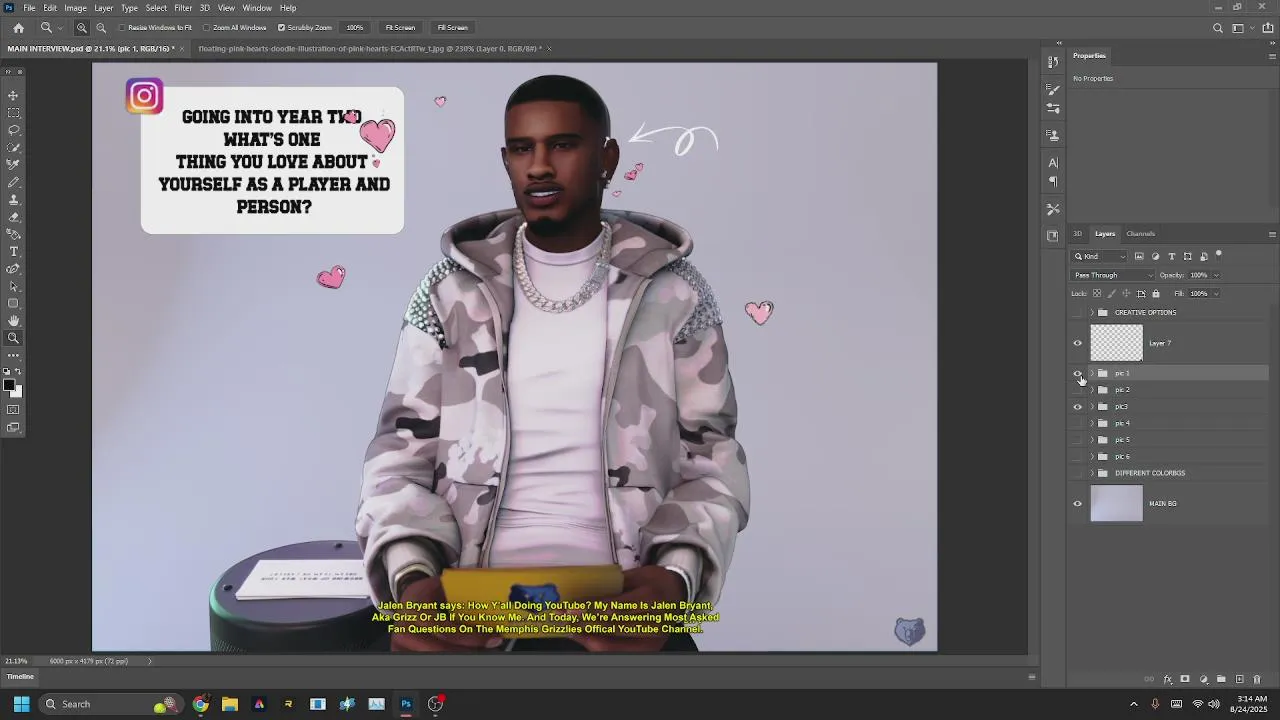Select the Clone Stamp tool
The image size is (1280, 720).
point(13,199)
